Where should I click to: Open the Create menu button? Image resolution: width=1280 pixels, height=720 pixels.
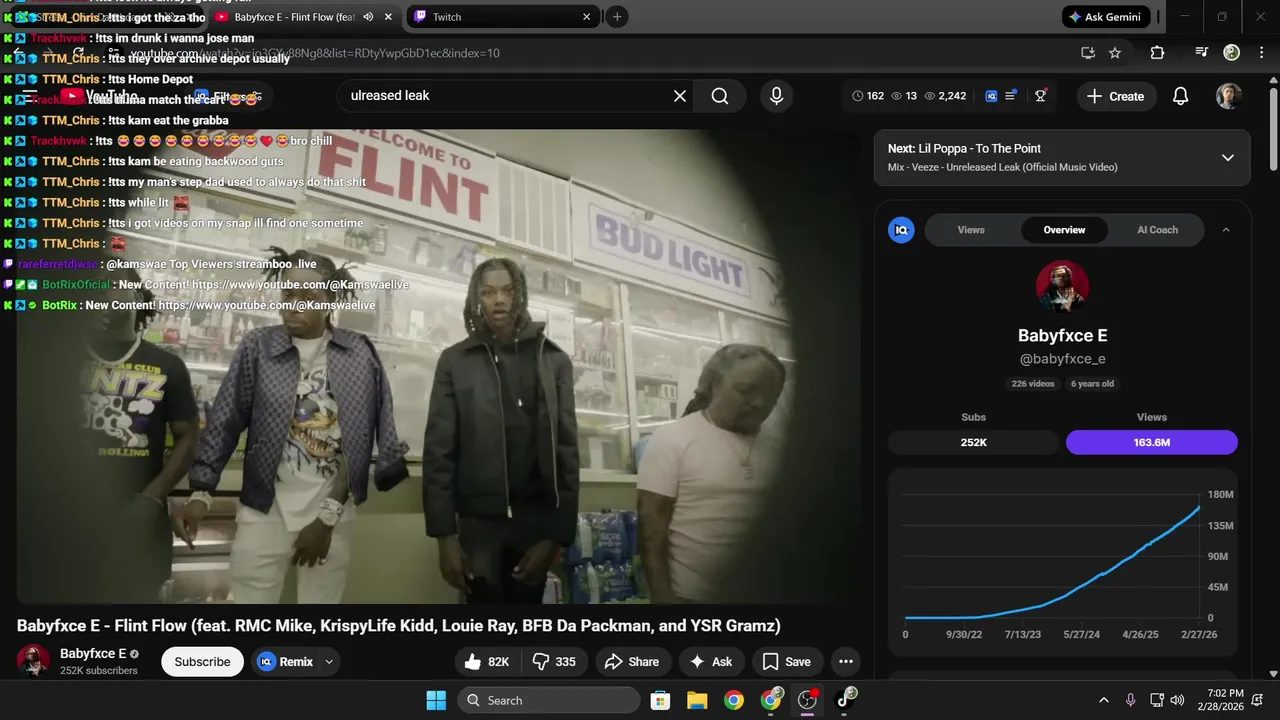(1115, 96)
